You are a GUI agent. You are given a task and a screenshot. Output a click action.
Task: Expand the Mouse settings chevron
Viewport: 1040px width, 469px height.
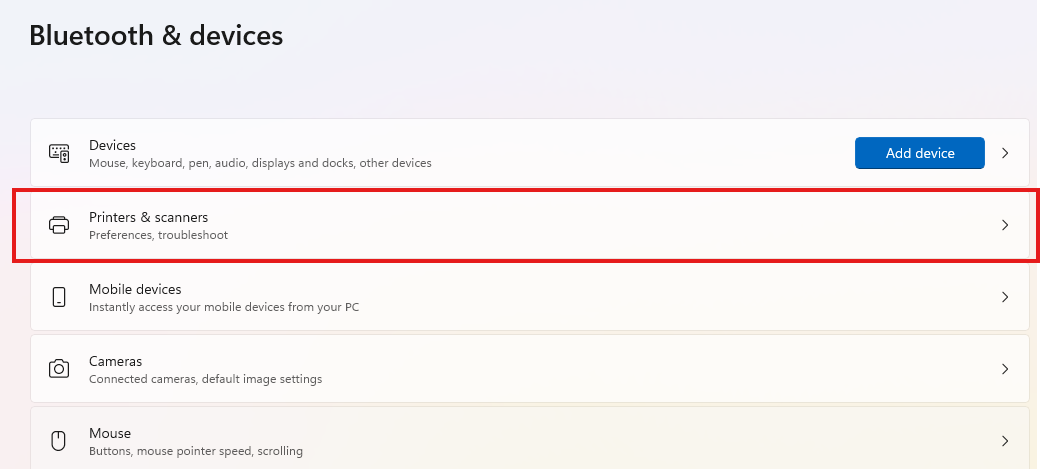point(1005,441)
